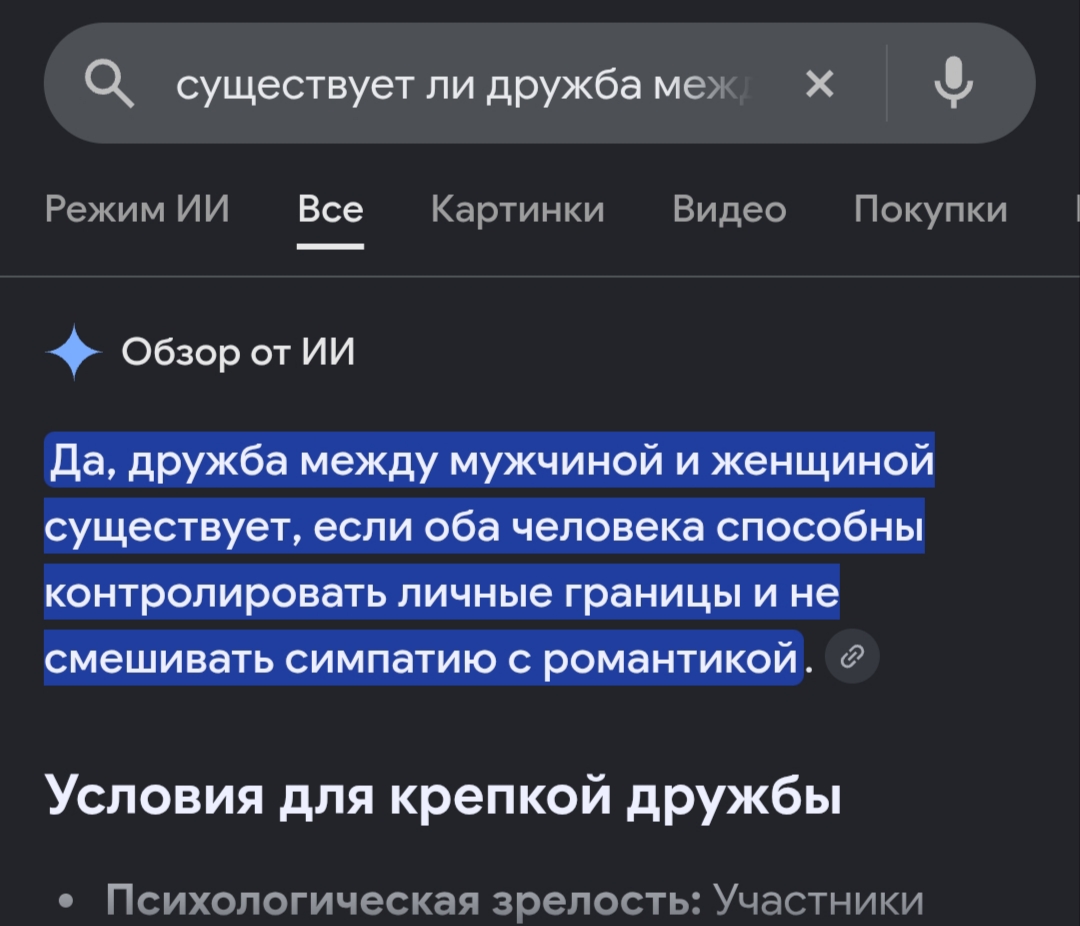Tap the highlighted line смешивать симпатию с романтикой

424,657
